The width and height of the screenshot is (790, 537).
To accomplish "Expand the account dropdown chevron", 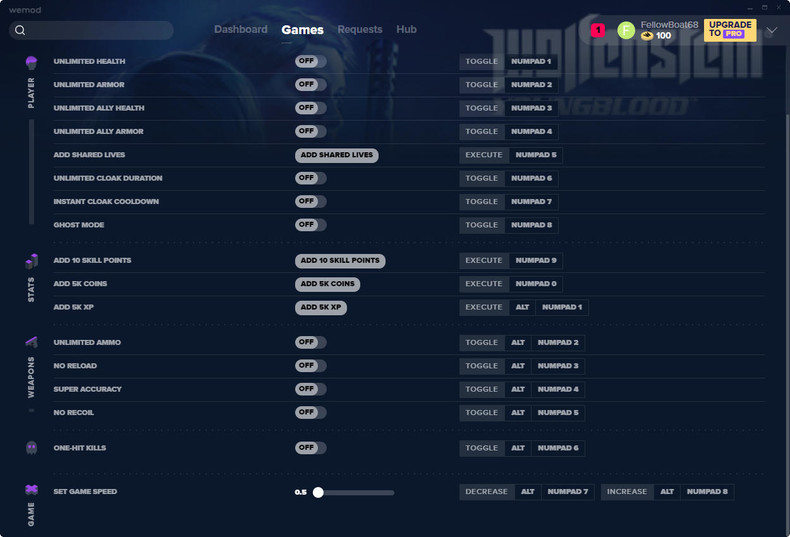I will point(771,31).
